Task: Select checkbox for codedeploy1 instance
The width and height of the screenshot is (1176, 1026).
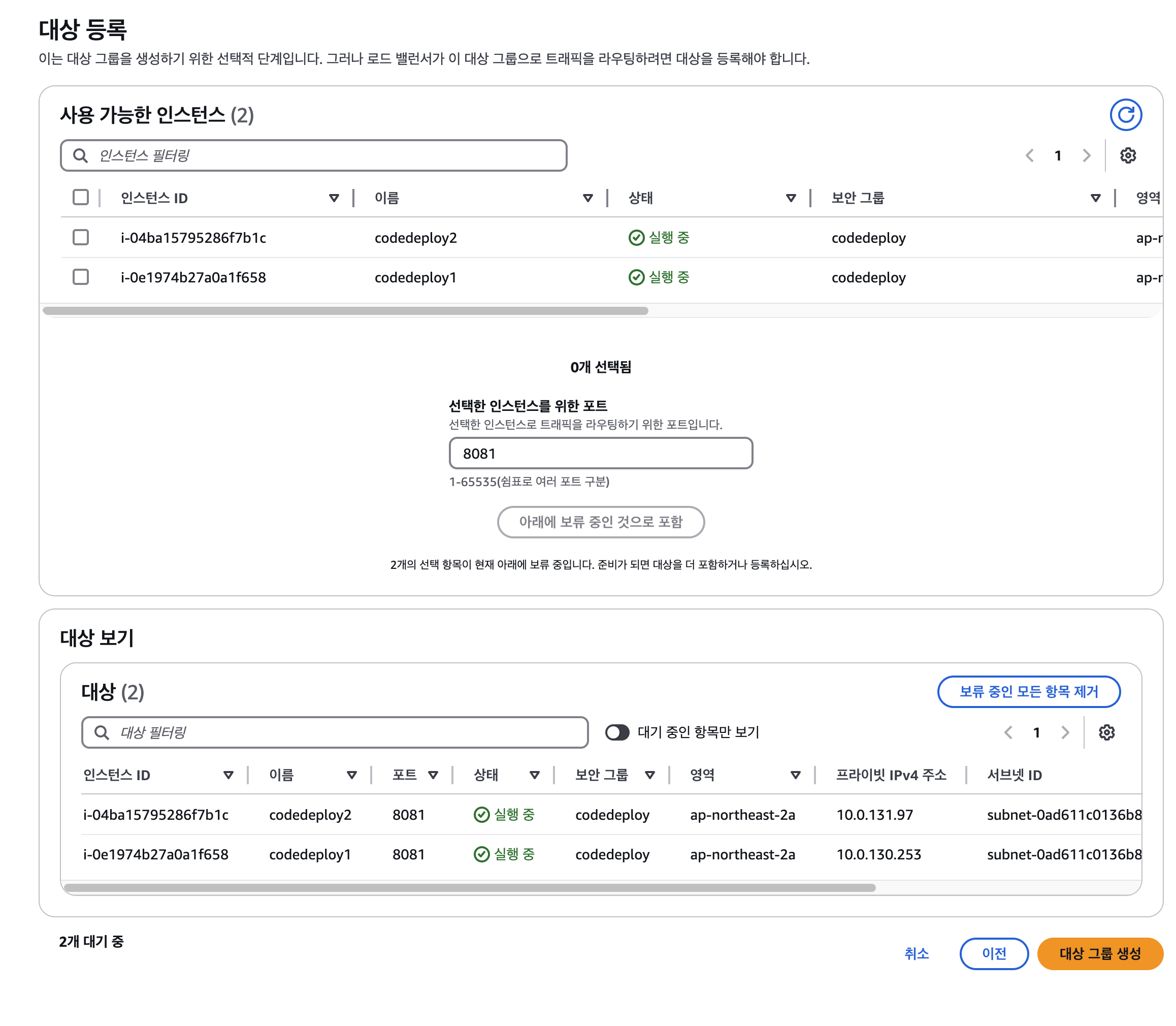Action: point(81,277)
